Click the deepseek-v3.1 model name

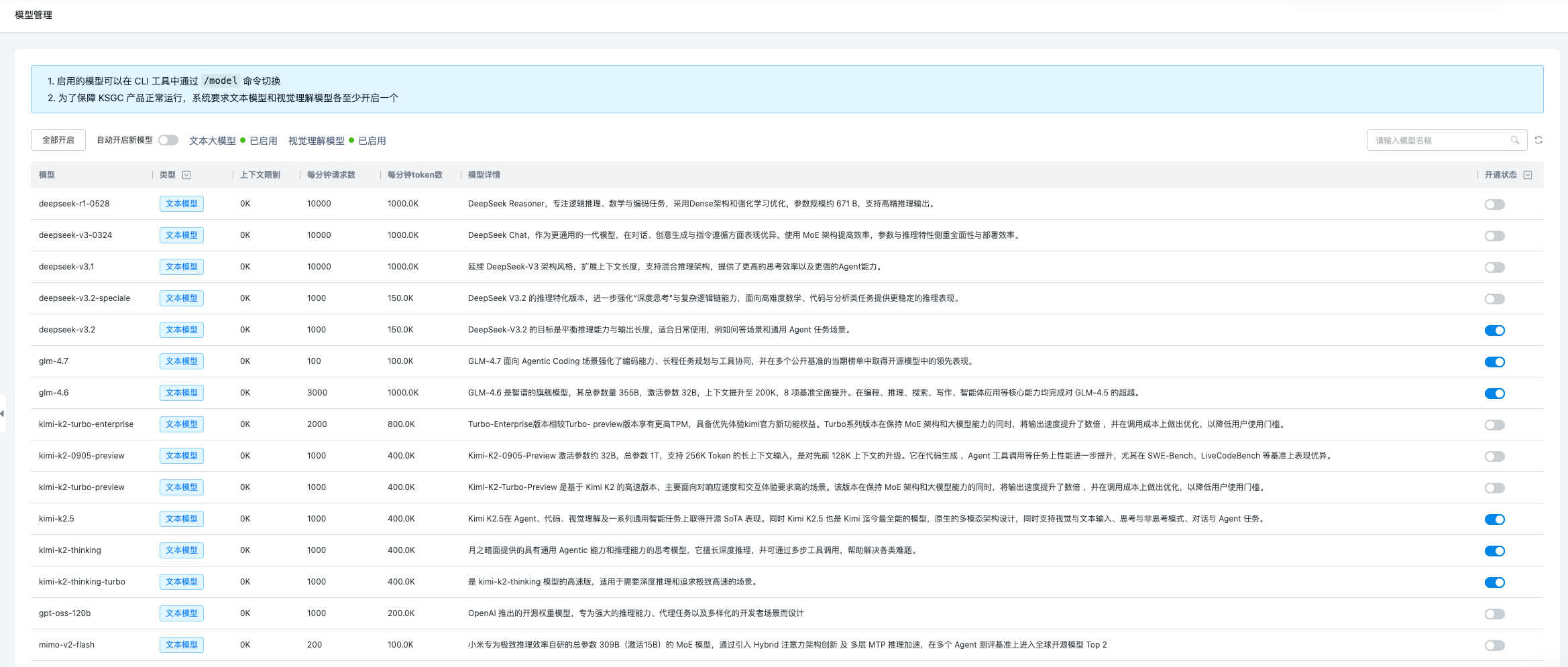(x=66, y=267)
